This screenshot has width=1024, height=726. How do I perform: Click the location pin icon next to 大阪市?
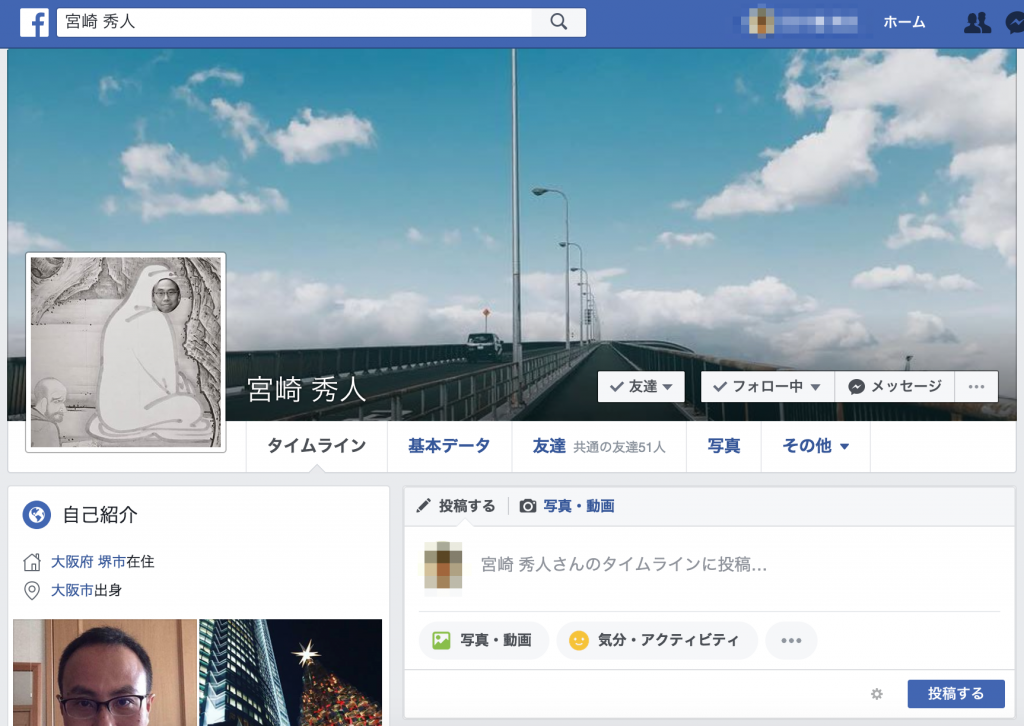coord(31,590)
